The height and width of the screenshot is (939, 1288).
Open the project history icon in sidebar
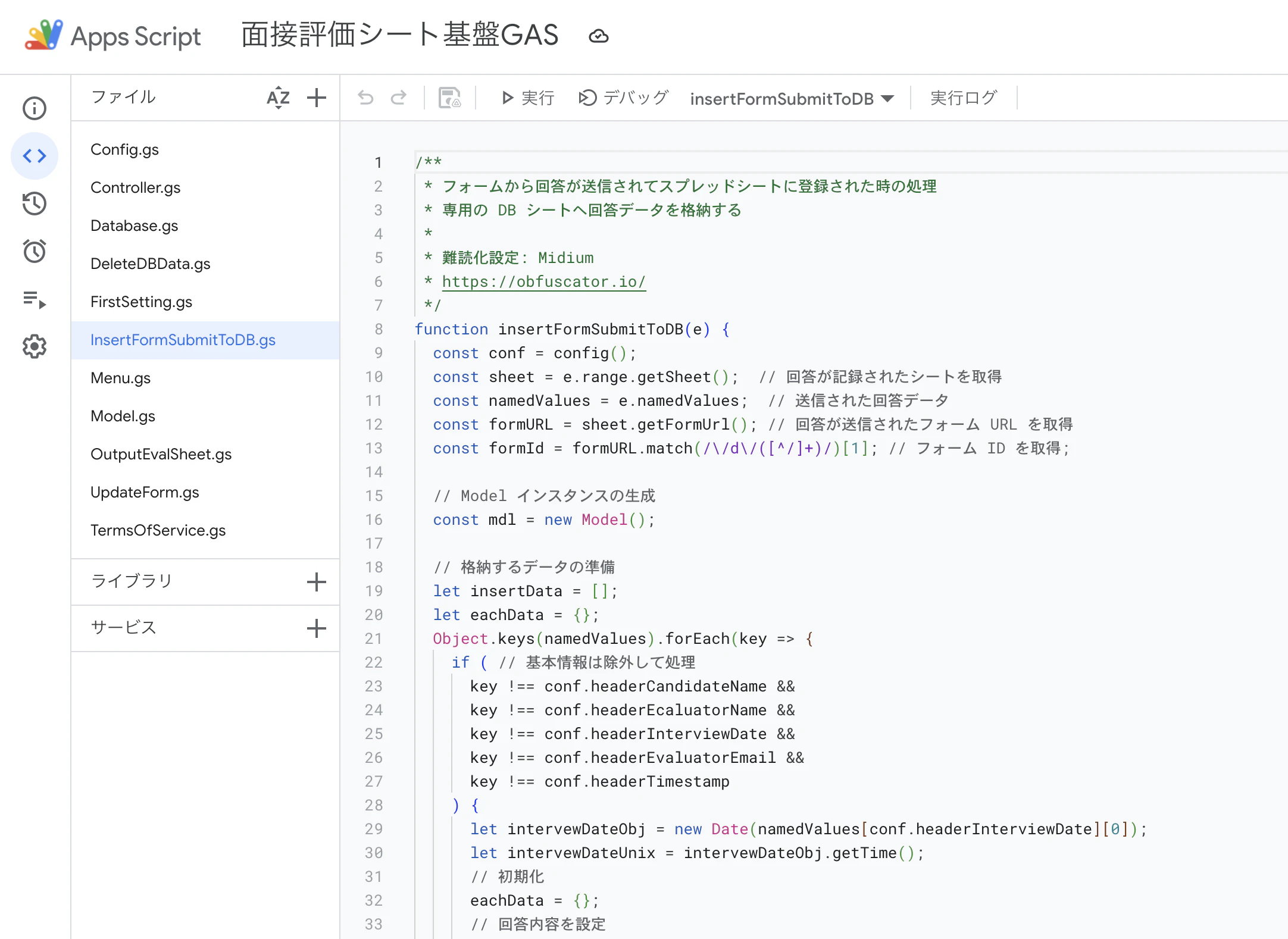click(x=35, y=204)
